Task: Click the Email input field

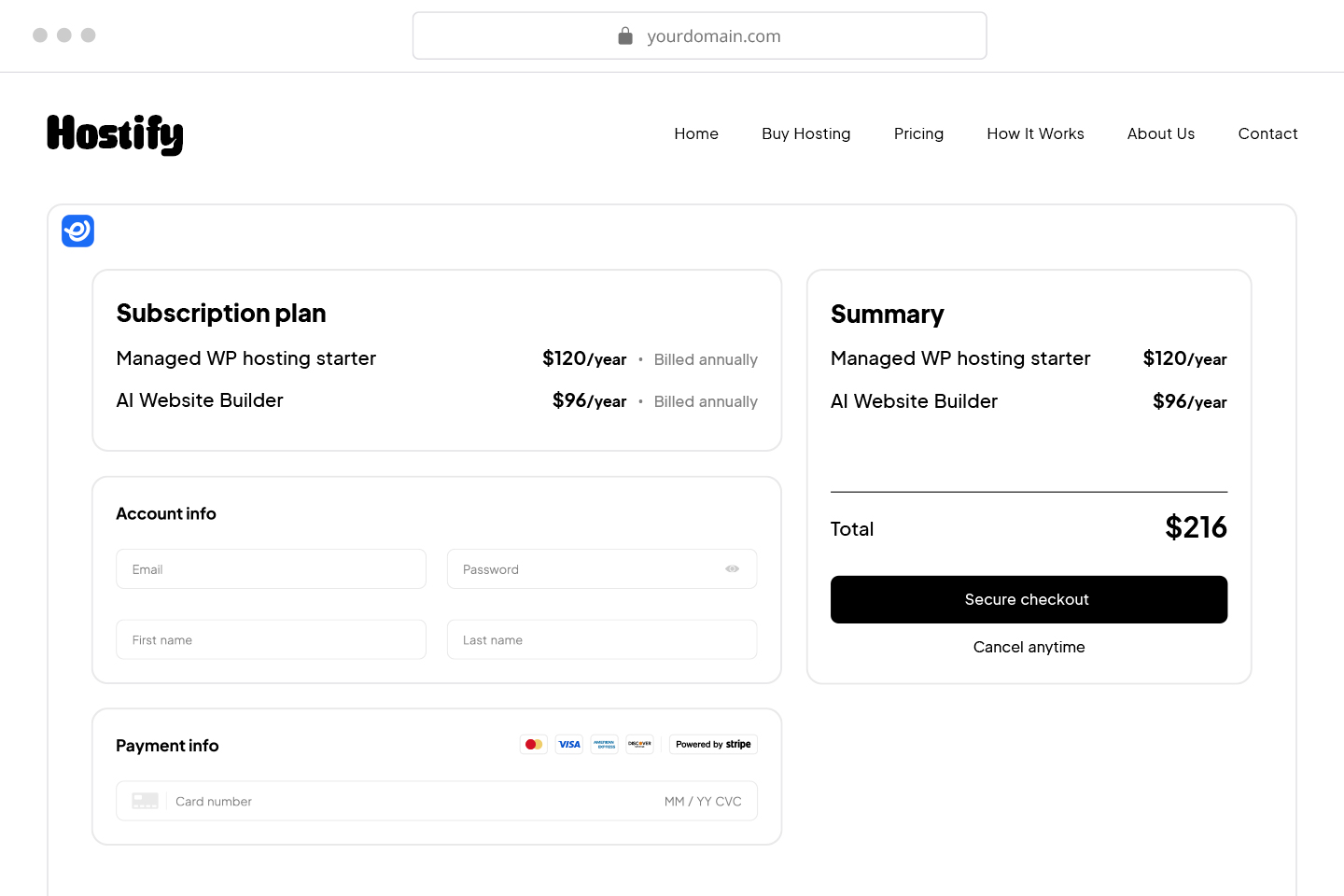Action: point(271,568)
